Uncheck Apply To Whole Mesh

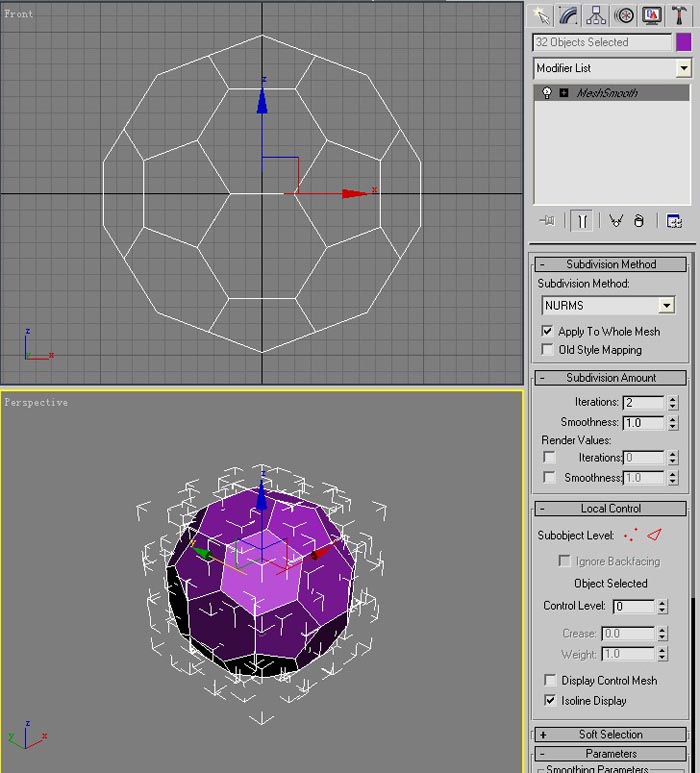(x=547, y=331)
